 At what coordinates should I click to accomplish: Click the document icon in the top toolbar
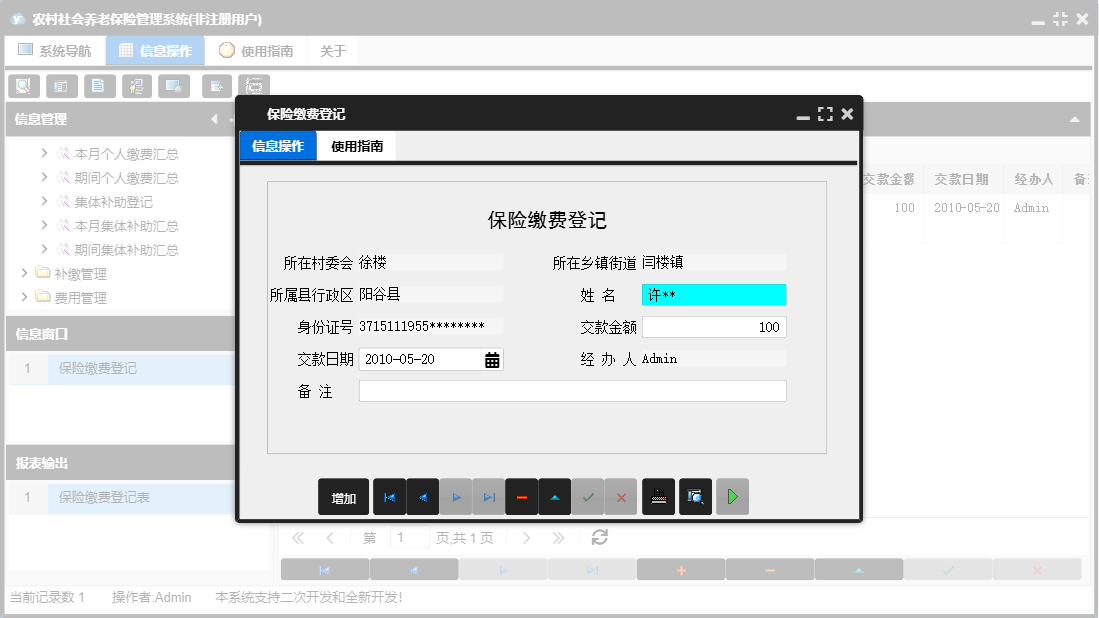point(99,86)
